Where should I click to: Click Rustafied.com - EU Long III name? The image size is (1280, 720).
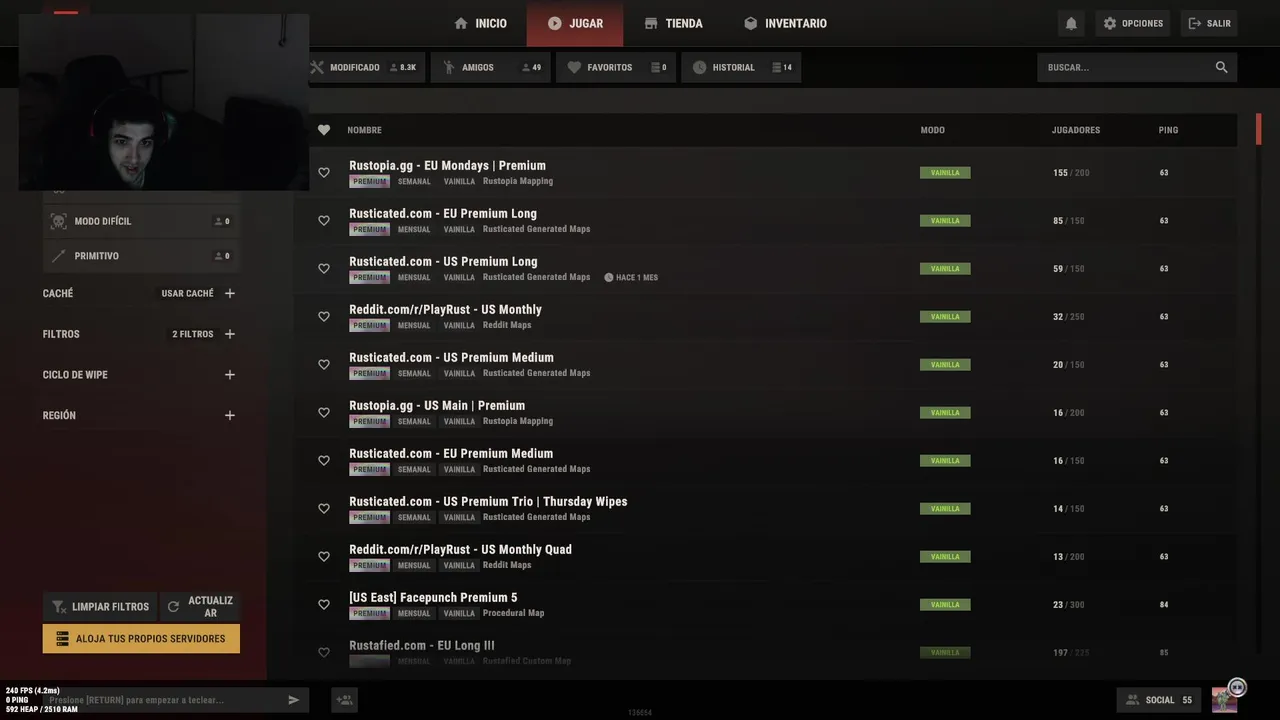pyautogui.click(x=422, y=646)
